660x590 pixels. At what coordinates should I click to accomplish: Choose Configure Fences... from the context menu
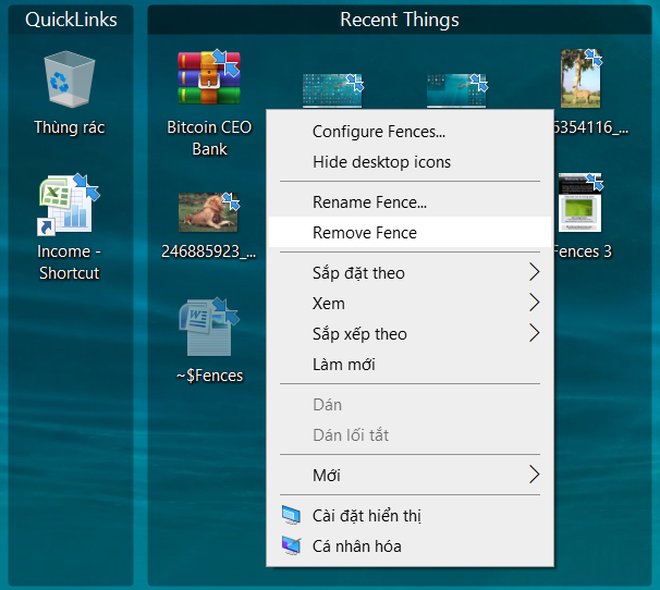379,131
